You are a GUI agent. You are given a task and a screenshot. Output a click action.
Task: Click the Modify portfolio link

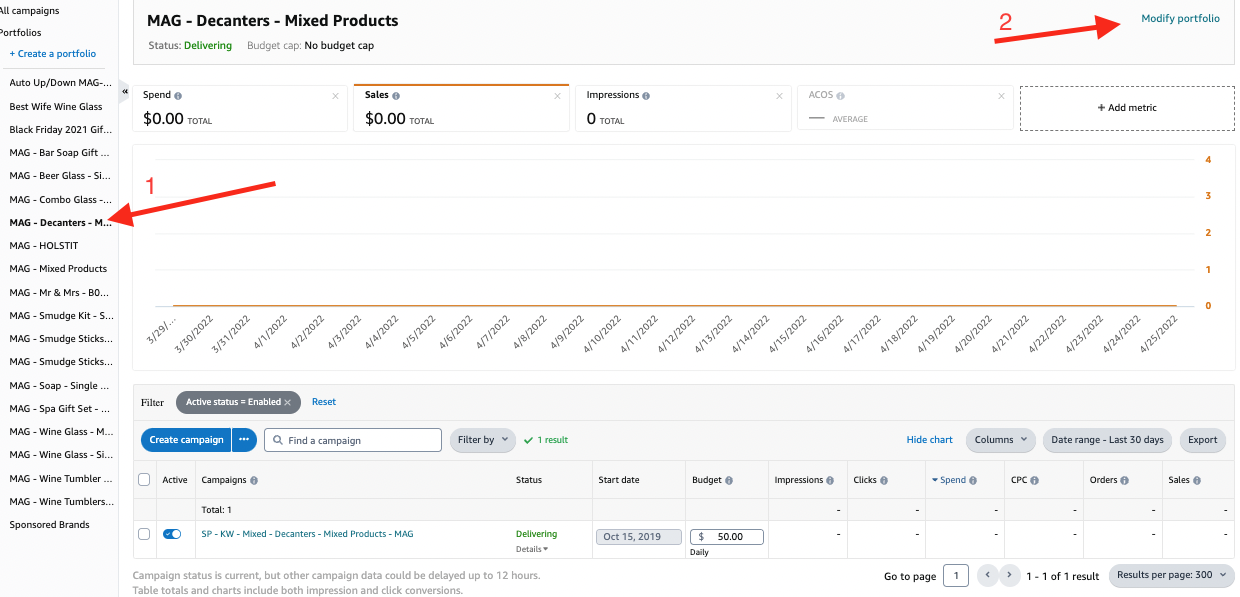click(1180, 19)
